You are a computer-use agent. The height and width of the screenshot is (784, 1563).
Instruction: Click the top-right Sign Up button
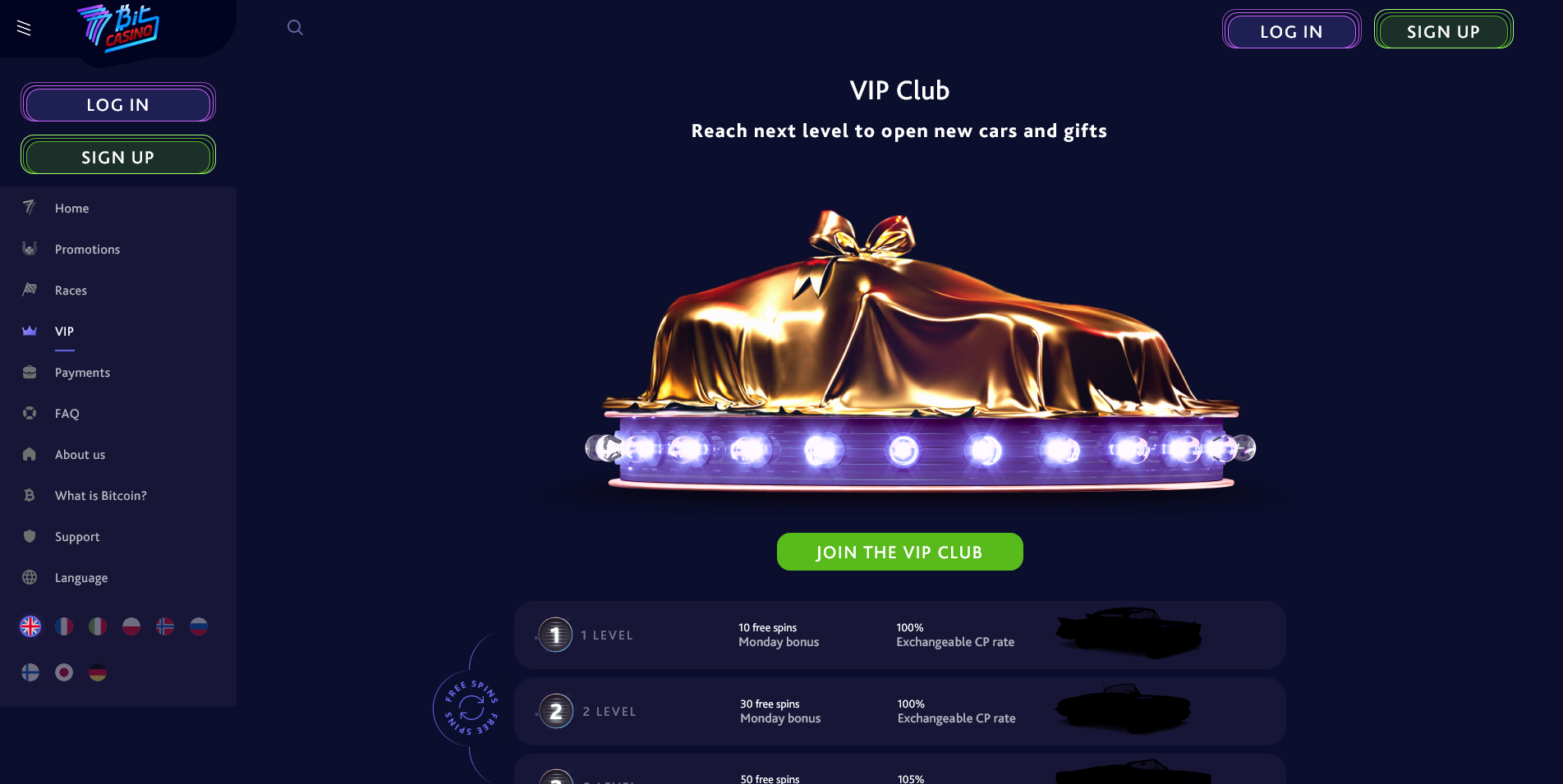coord(1443,30)
